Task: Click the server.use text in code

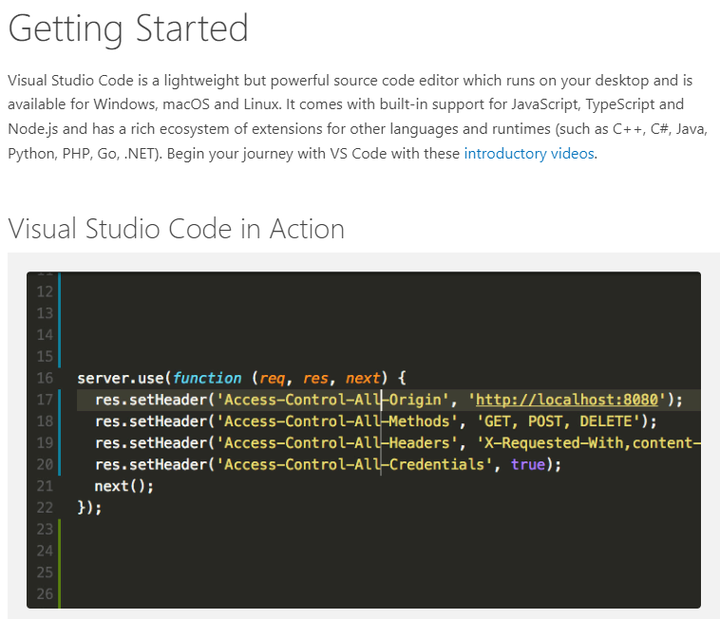Action: 120,378
